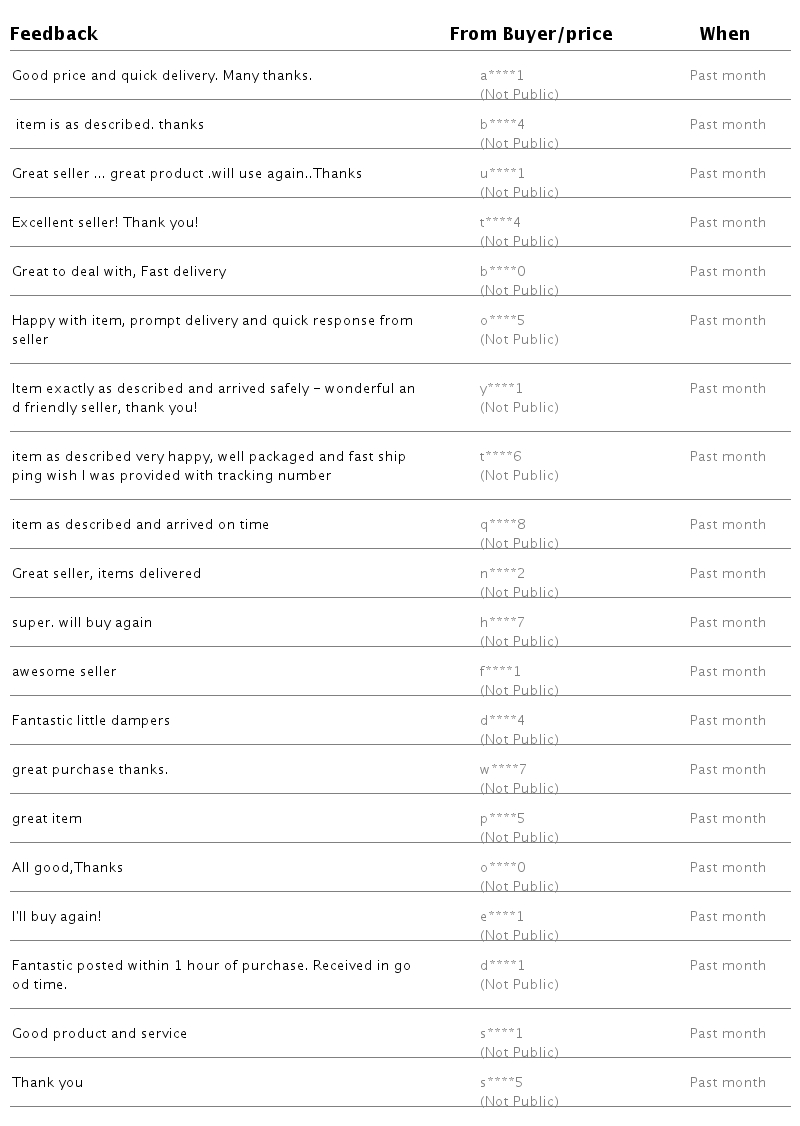Viewport: 800px width, 1126px height.
Task: Select buyer s****5 name
Action: tap(501, 1083)
